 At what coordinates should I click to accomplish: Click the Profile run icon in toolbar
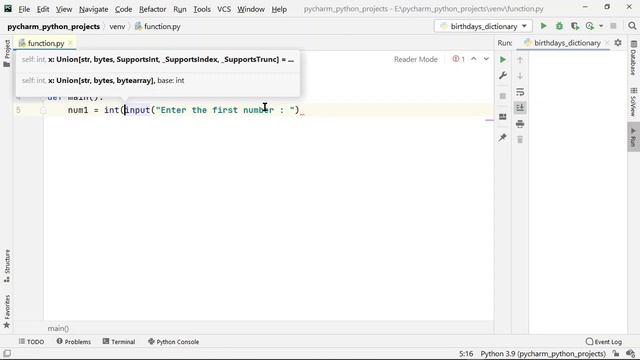[x=590, y=26]
